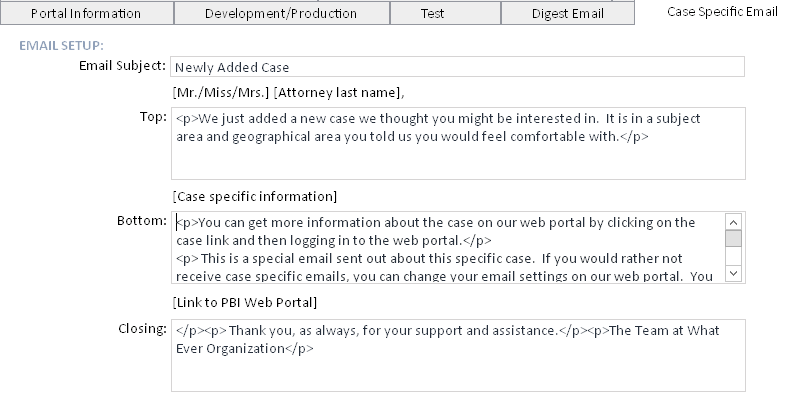The image size is (810, 405).
Task: Click the "Closing:" field label
Action: (x=141, y=328)
